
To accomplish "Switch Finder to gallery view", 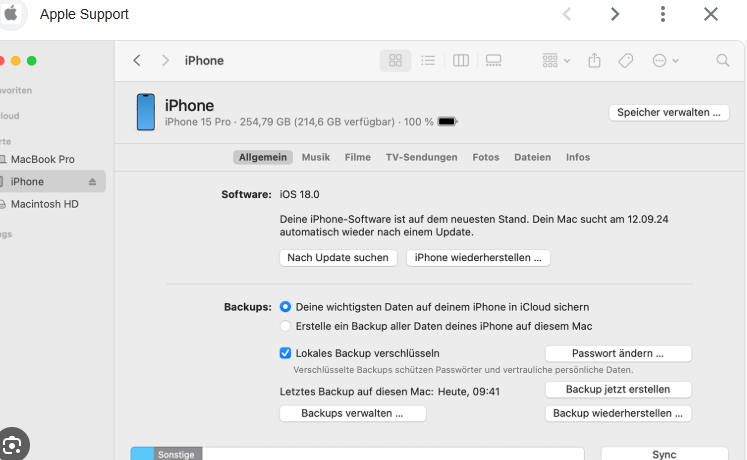I will tap(493, 61).
